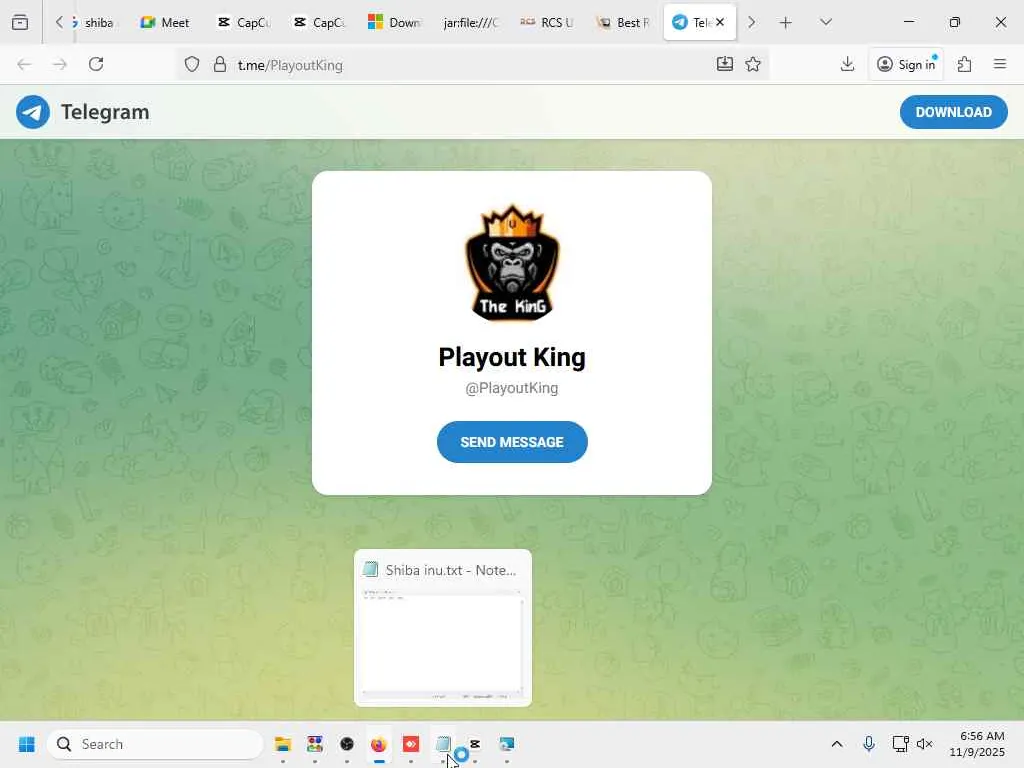Open the red recorder app on taskbar
Image resolution: width=1024 pixels, height=768 pixels.
[x=411, y=744]
